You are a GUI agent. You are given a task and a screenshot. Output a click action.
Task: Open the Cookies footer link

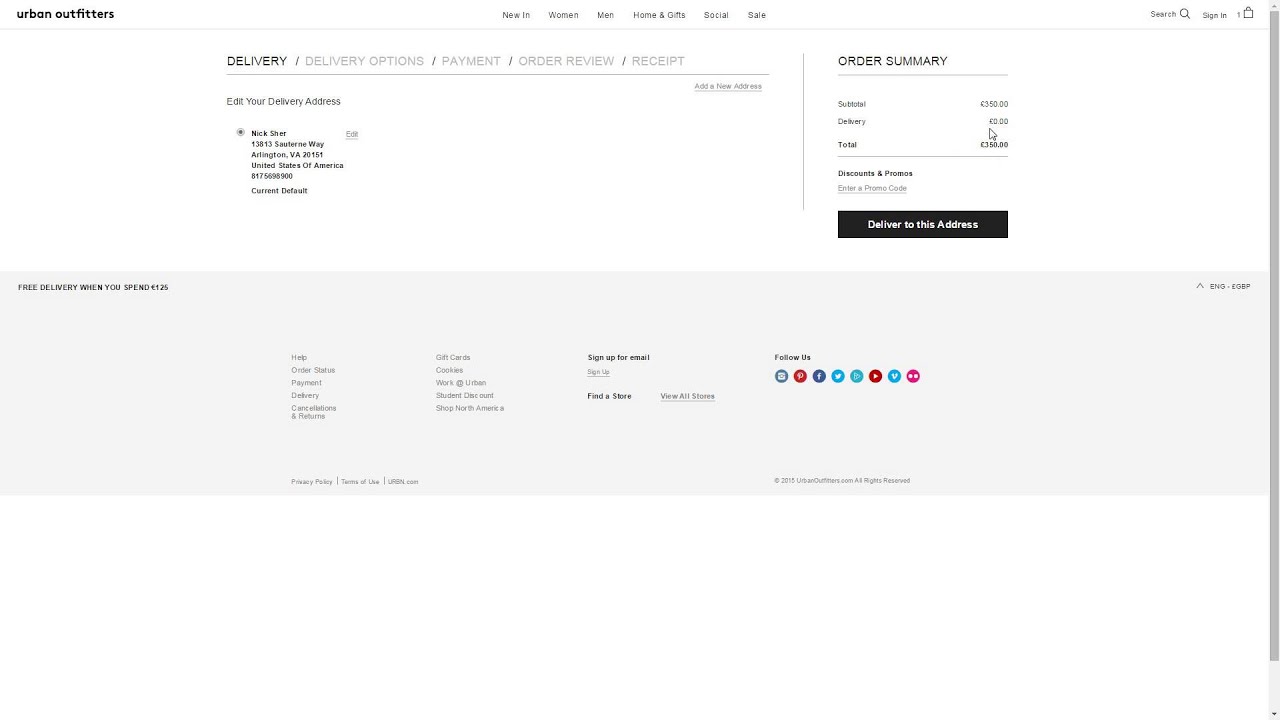(x=449, y=370)
